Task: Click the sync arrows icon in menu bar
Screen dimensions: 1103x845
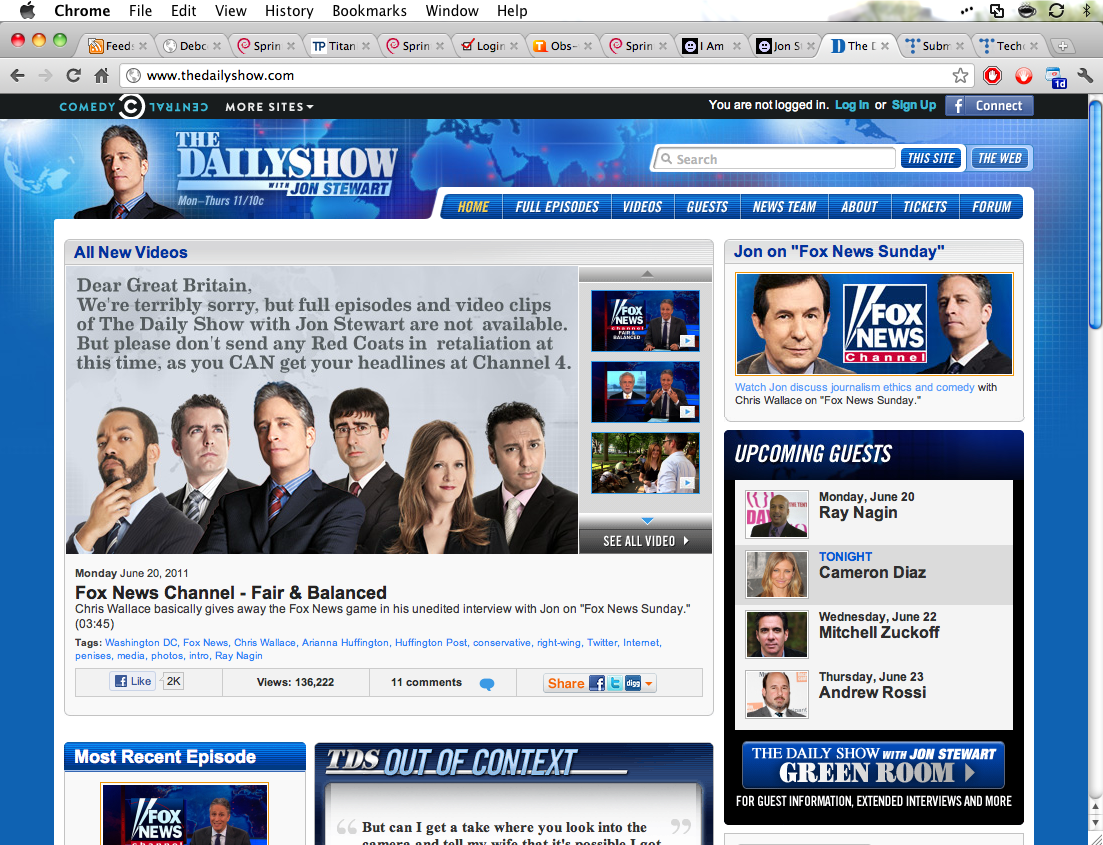Action: [x=1056, y=11]
